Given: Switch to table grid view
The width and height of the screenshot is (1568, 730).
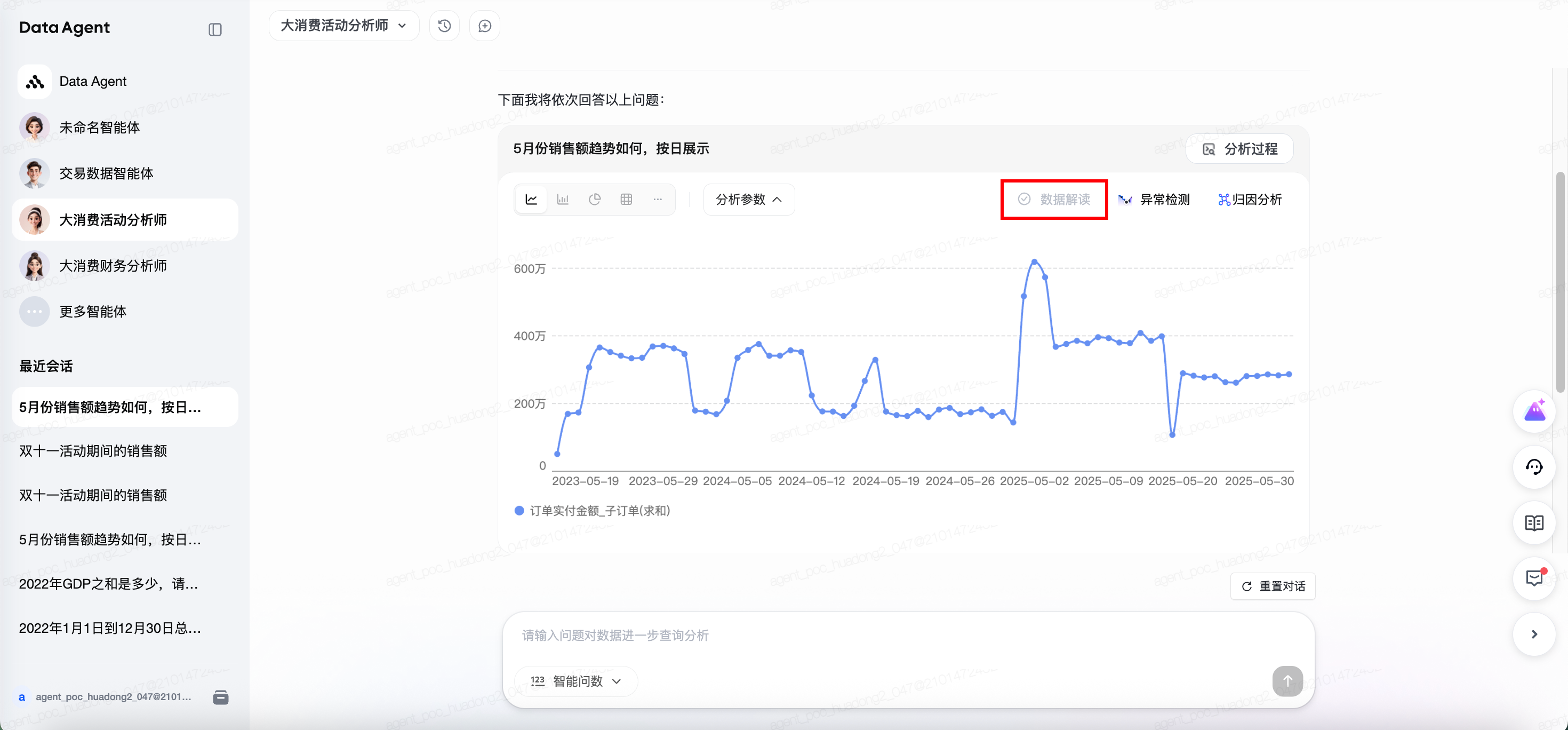Looking at the screenshot, I should 626,199.
